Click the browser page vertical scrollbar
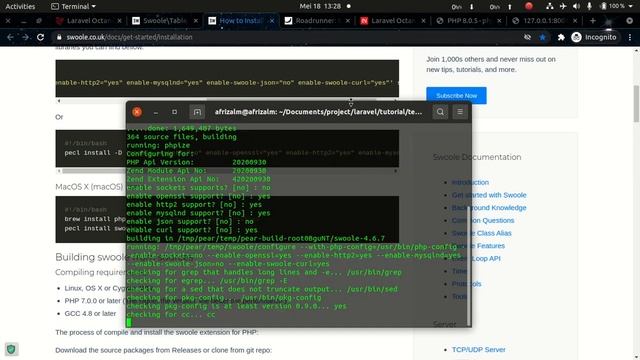The image size is (640, 360). 636,104
